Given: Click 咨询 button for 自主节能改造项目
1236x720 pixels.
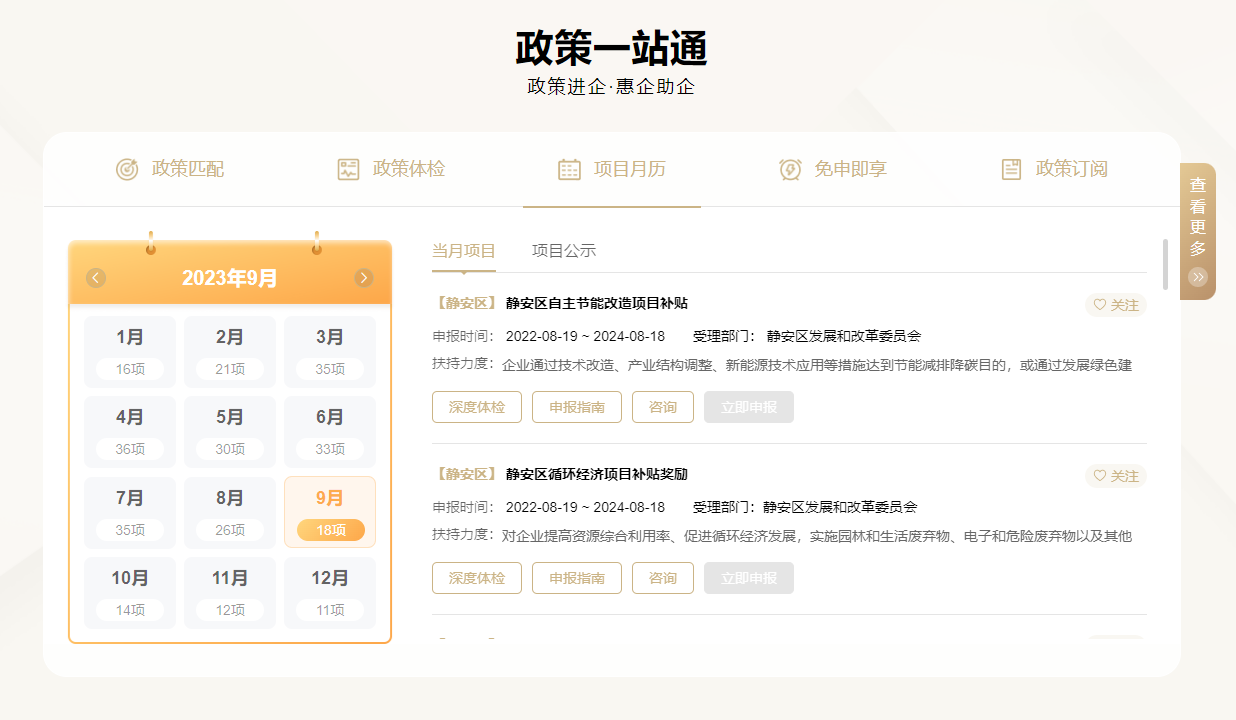Looking at the screenshot, I should tap(662, 407).
